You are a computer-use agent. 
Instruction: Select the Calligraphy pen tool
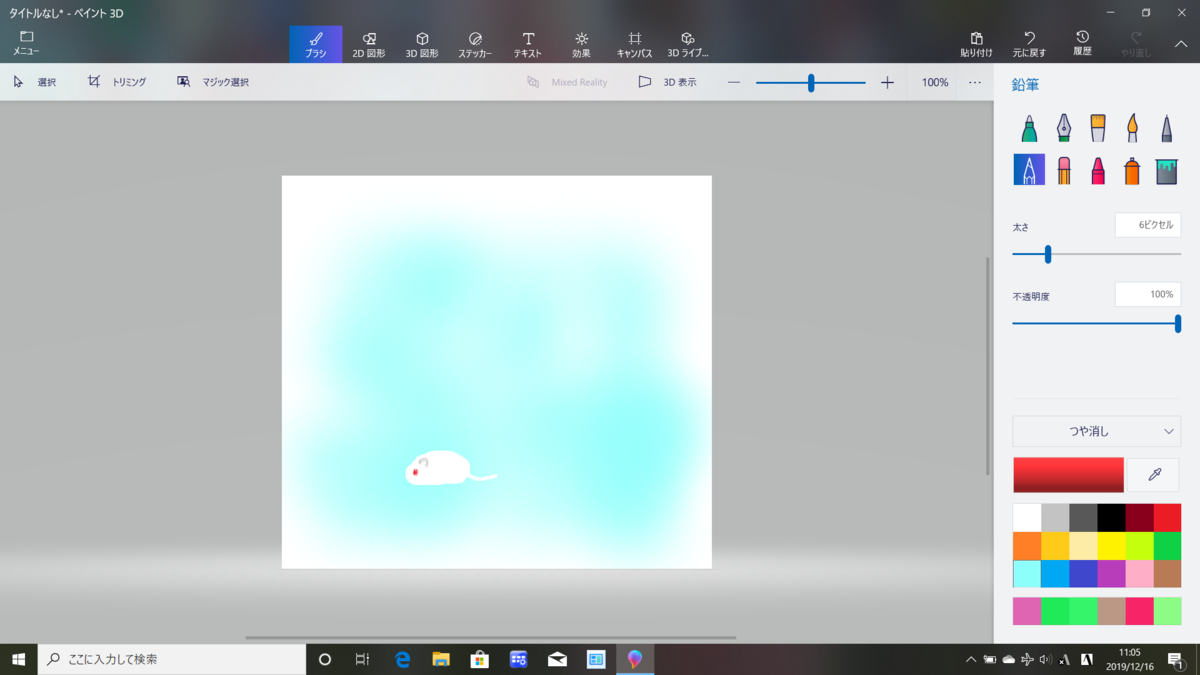1063,128
